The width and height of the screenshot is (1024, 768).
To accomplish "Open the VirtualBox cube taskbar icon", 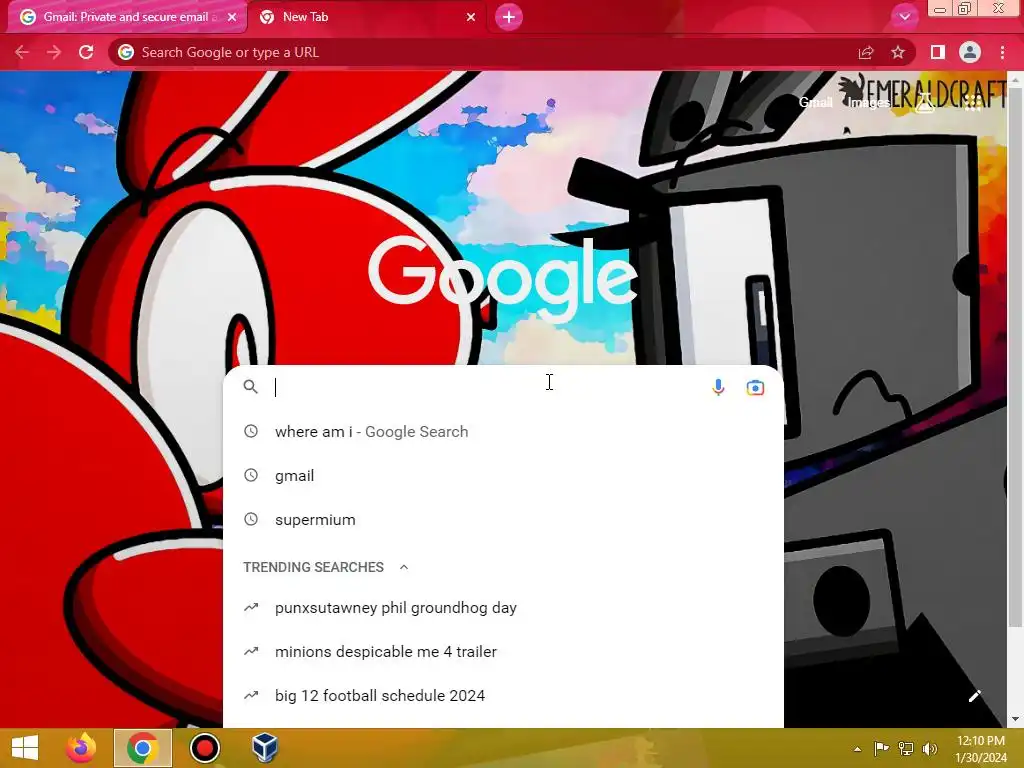I will [x=265, y=748].
